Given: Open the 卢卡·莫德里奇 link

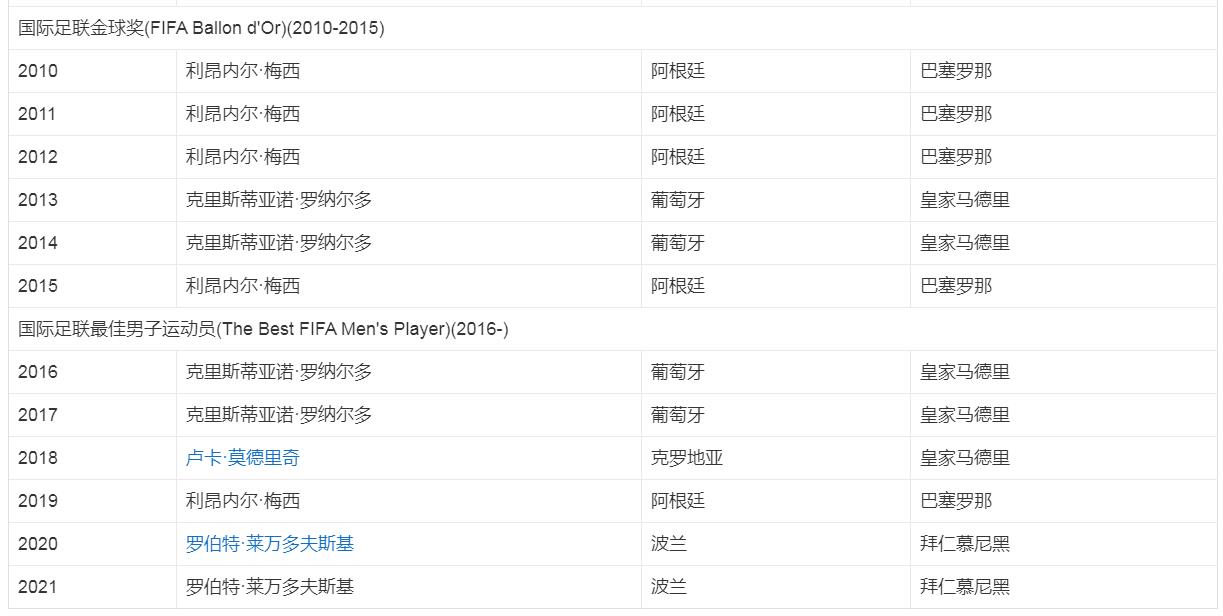Looking at the screenshot, I should click(x=242, y=458).
